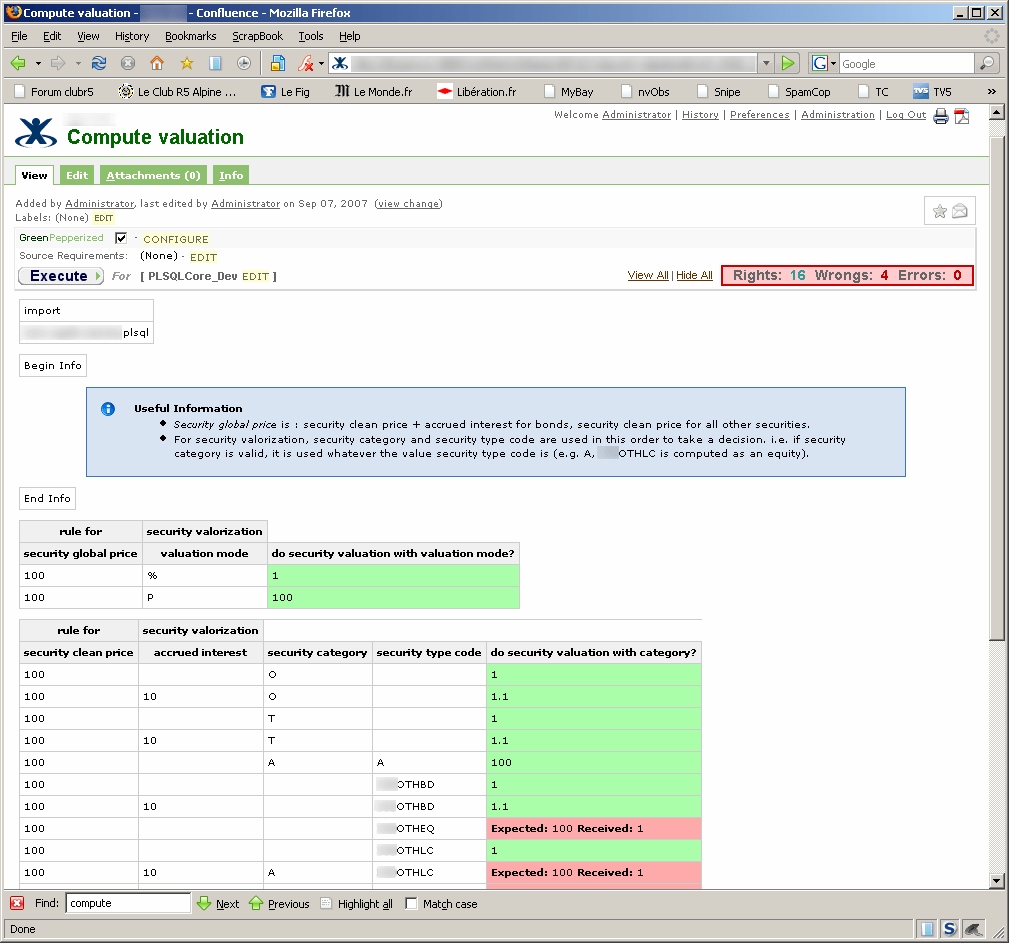1009x943 pixels.
Task: Click the printer icon for printable view
Action: 941,116
